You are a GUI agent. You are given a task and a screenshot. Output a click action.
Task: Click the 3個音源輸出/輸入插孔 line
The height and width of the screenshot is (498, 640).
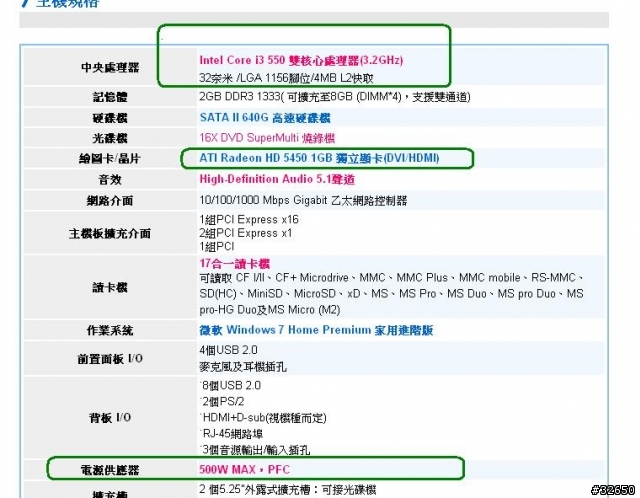(256, 450)
